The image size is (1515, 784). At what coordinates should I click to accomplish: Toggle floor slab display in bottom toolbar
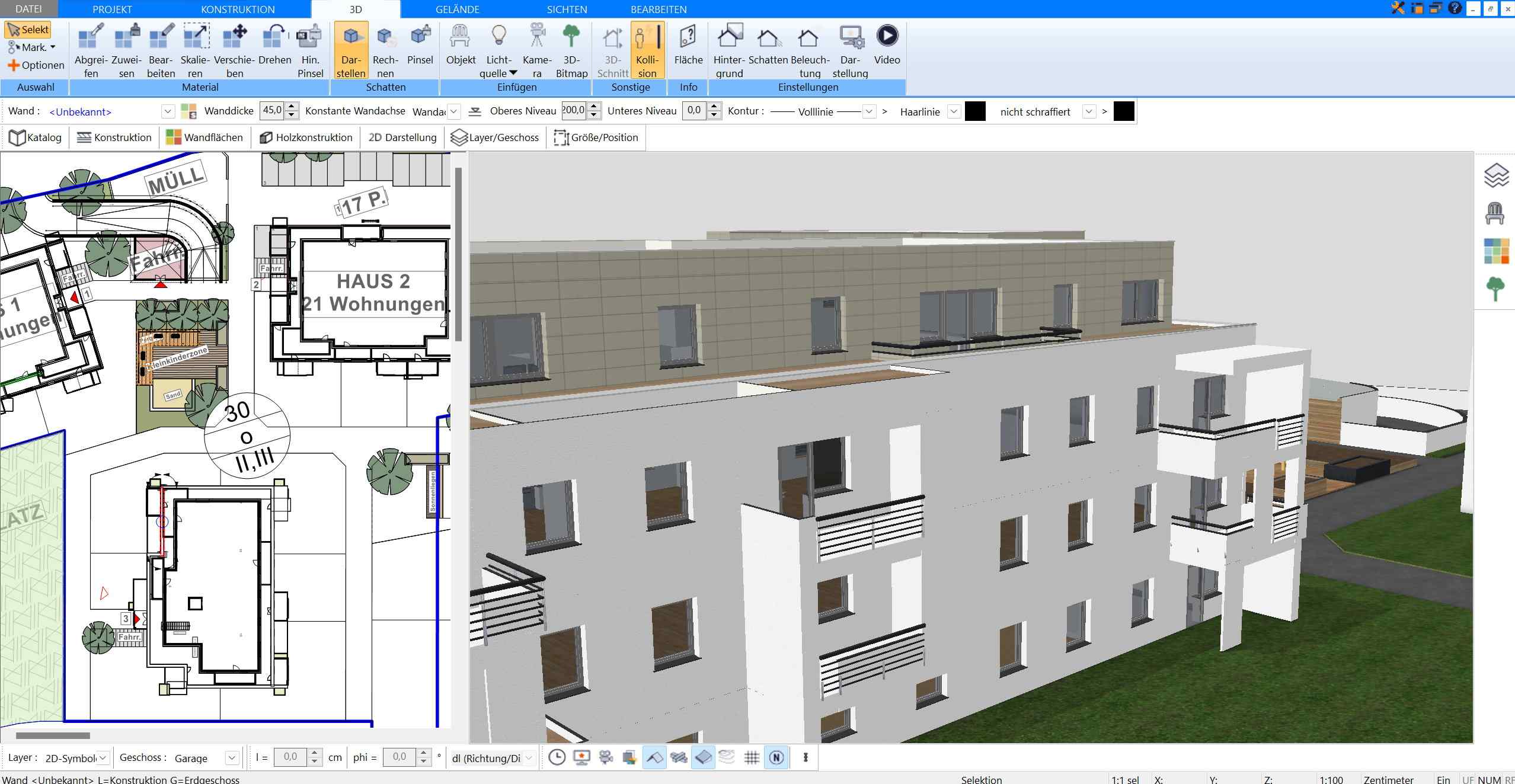coord(703,757)
